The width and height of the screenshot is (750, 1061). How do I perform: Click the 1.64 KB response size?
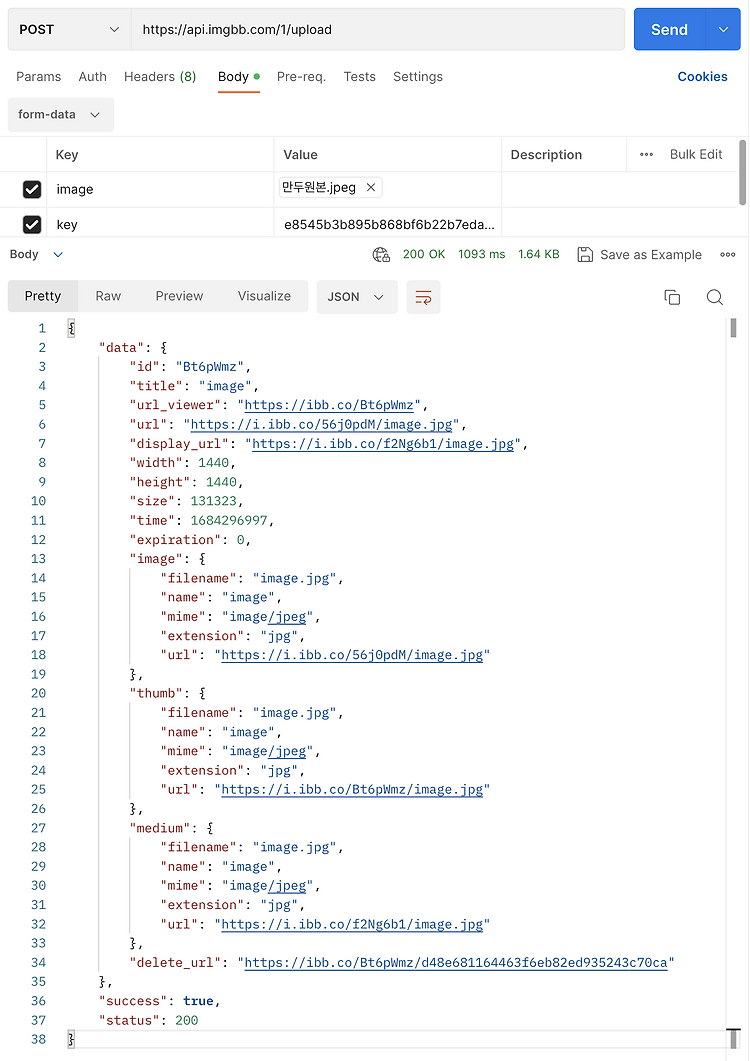tap(539, 254)
